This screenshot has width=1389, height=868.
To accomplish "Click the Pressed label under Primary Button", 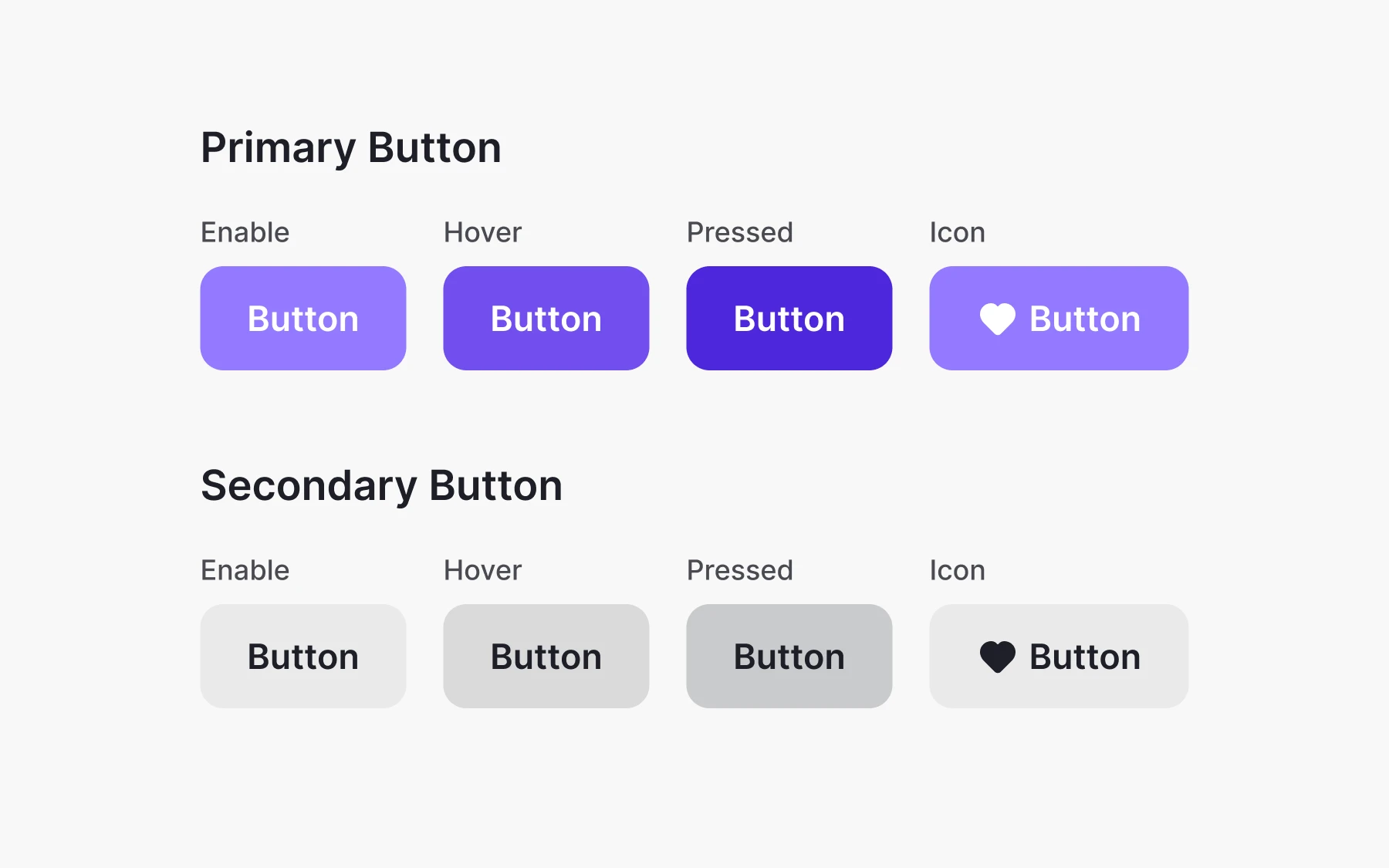I will click(x=740, y=232).
